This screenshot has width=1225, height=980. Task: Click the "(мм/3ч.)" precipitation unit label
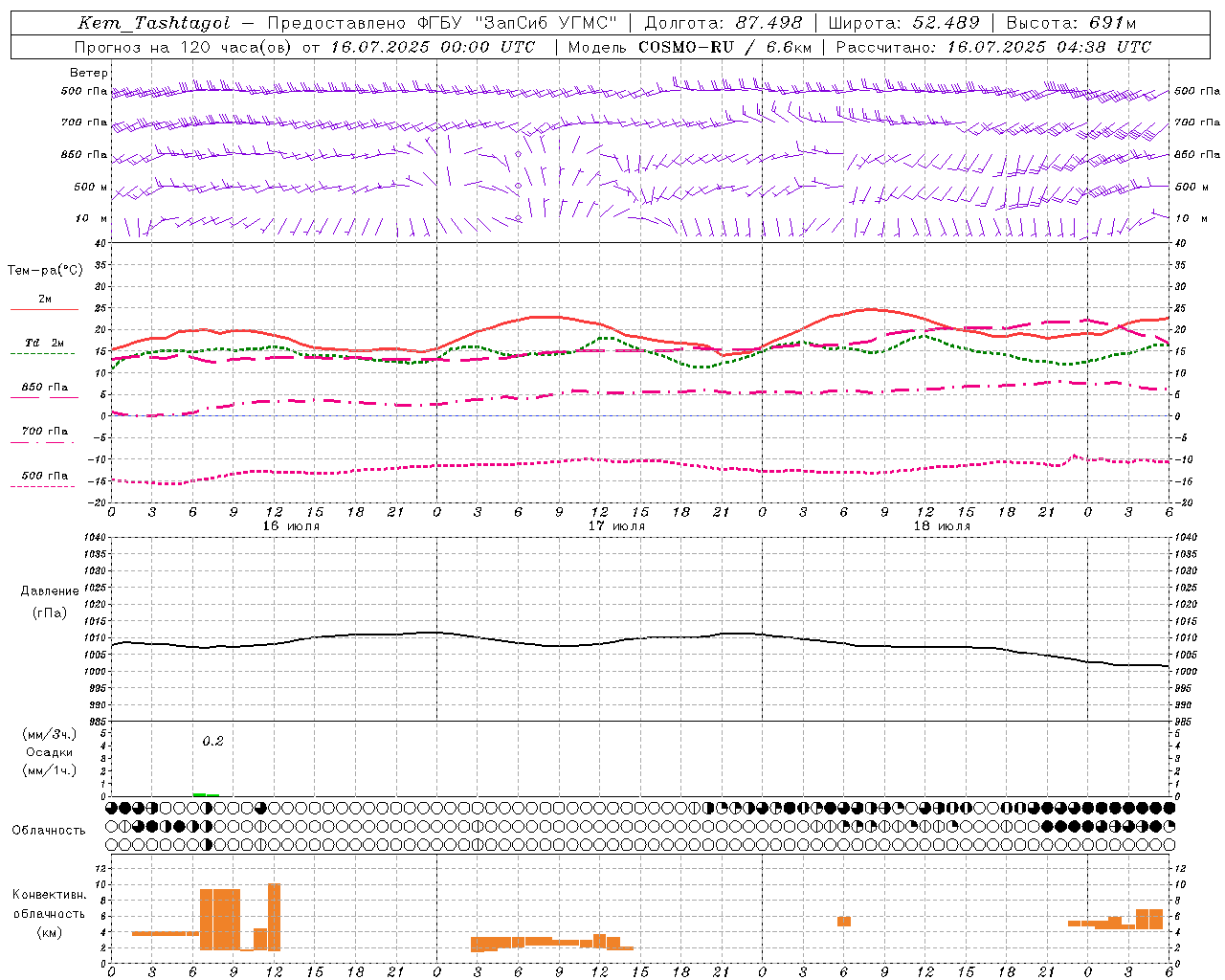click(x=50, y=734)
